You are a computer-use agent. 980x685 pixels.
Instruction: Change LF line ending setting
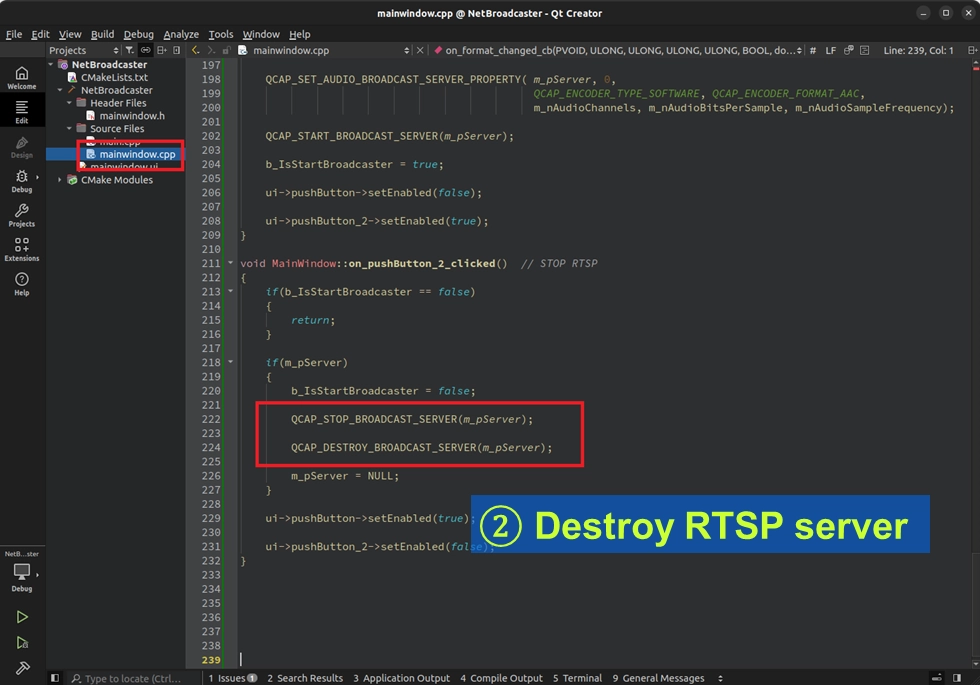831,51
